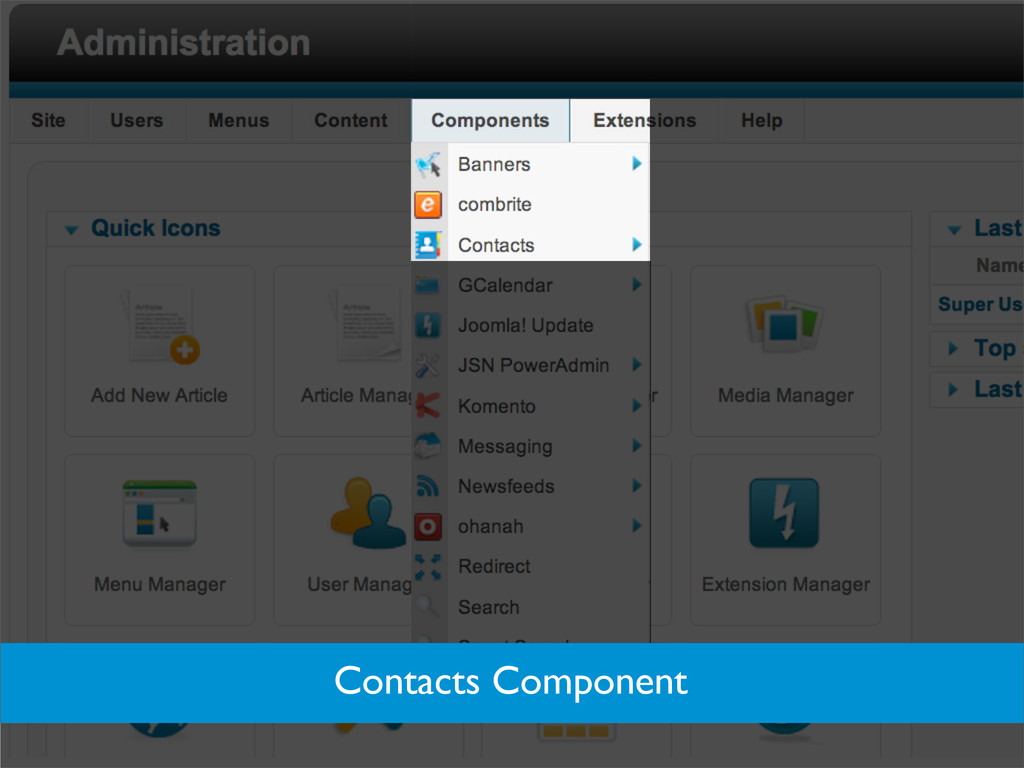Open the GCalendar submenu arrow
The width and height of the screenshot is (1024, 768).
click(x=636, y=284)
